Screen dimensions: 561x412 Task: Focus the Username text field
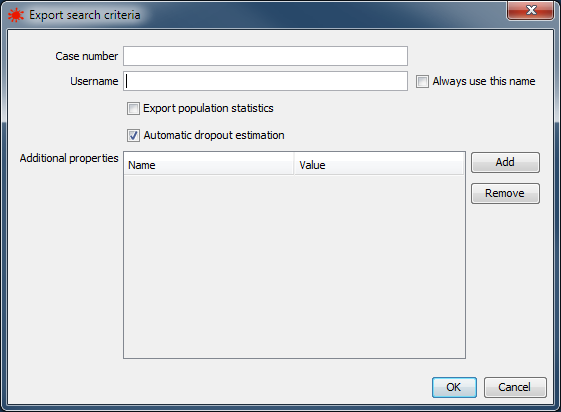pyautogui.click(x=265, y=81)
